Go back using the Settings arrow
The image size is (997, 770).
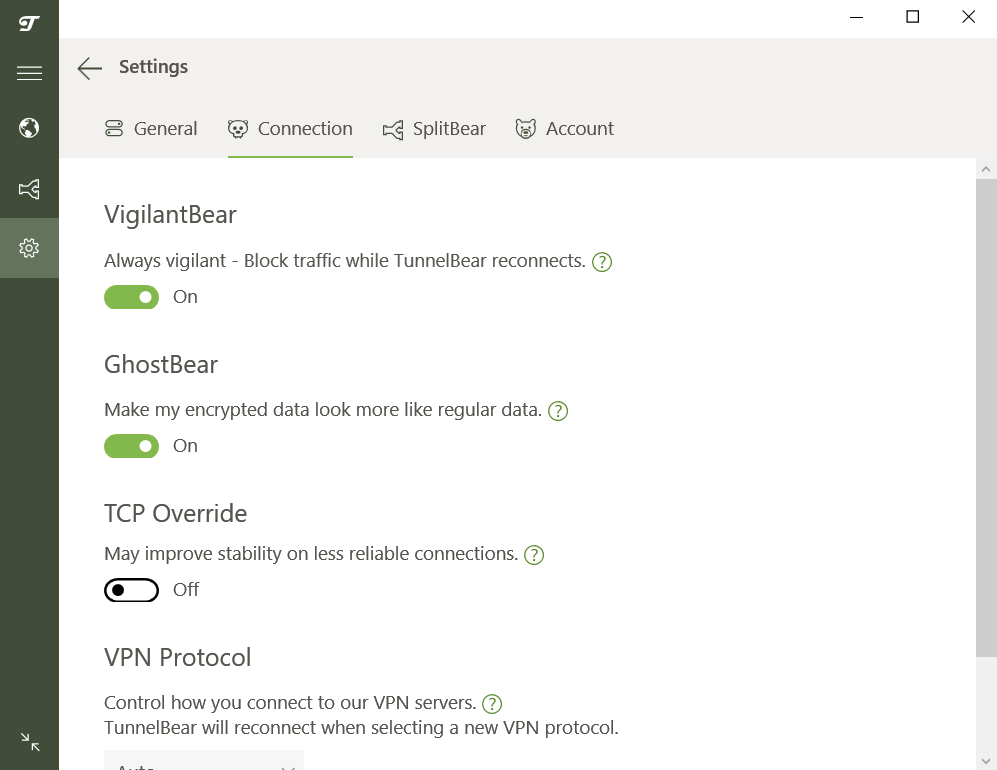90,68
